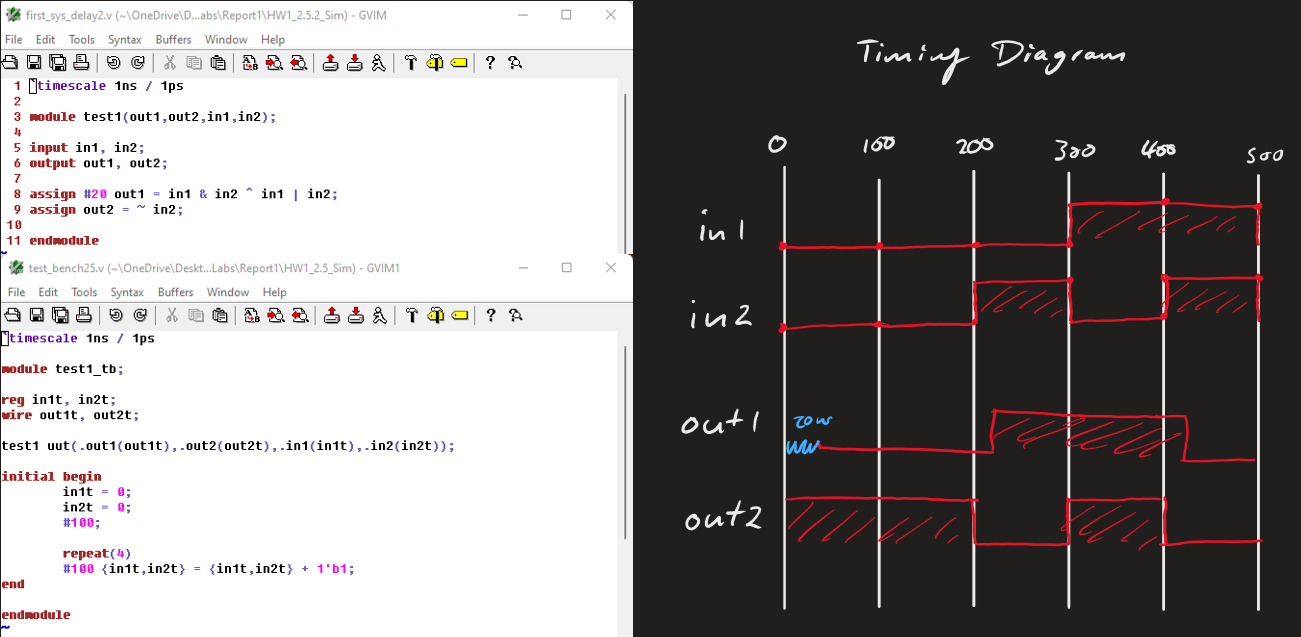Click Print icon in first_sys_delay2.v toolbar

84,63
